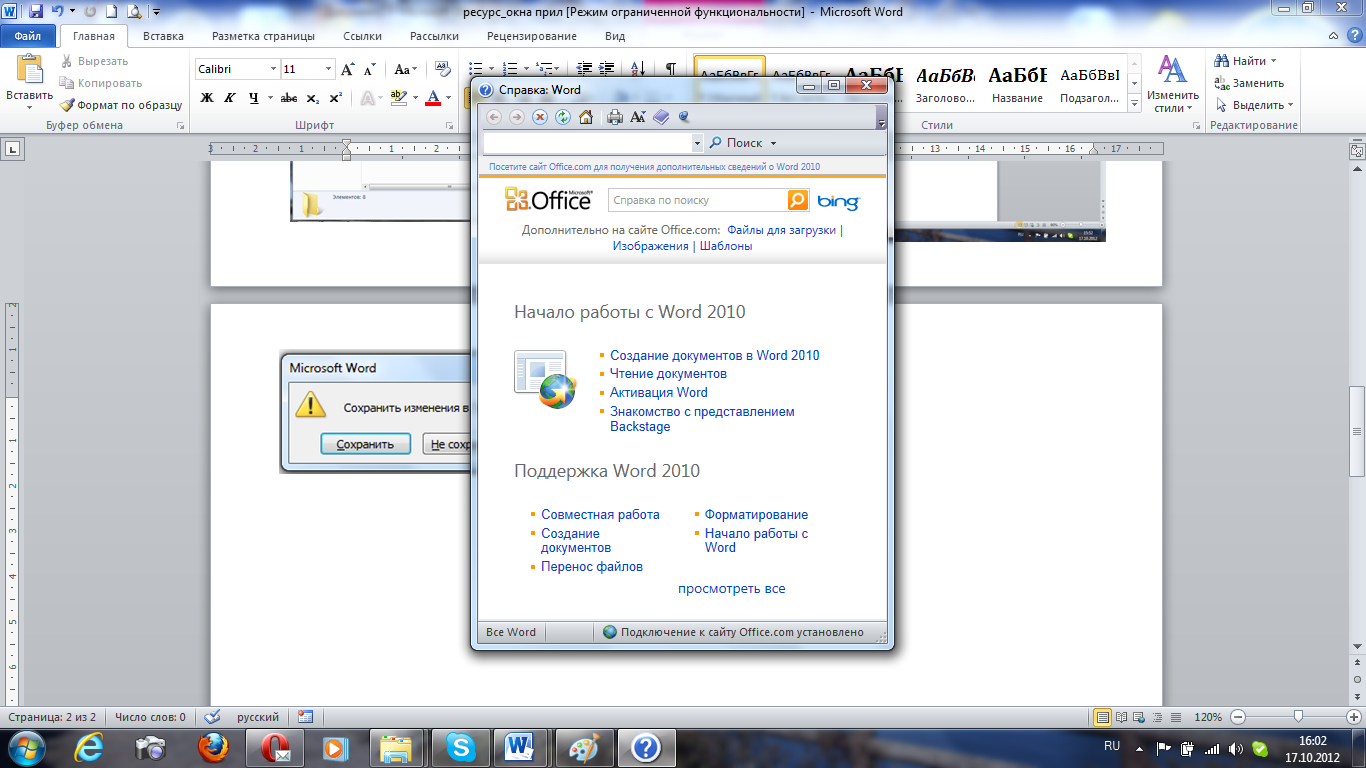Open the Файл tab

[x=28, y=36]
